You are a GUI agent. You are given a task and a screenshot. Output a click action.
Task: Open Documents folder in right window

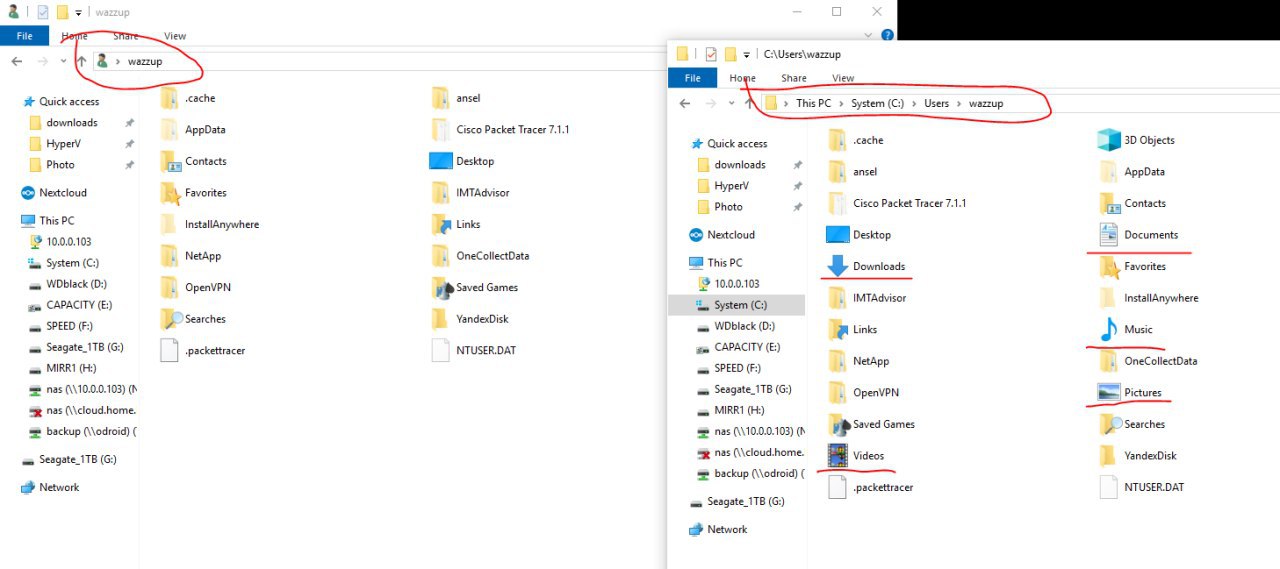(x=1138, y=234)
